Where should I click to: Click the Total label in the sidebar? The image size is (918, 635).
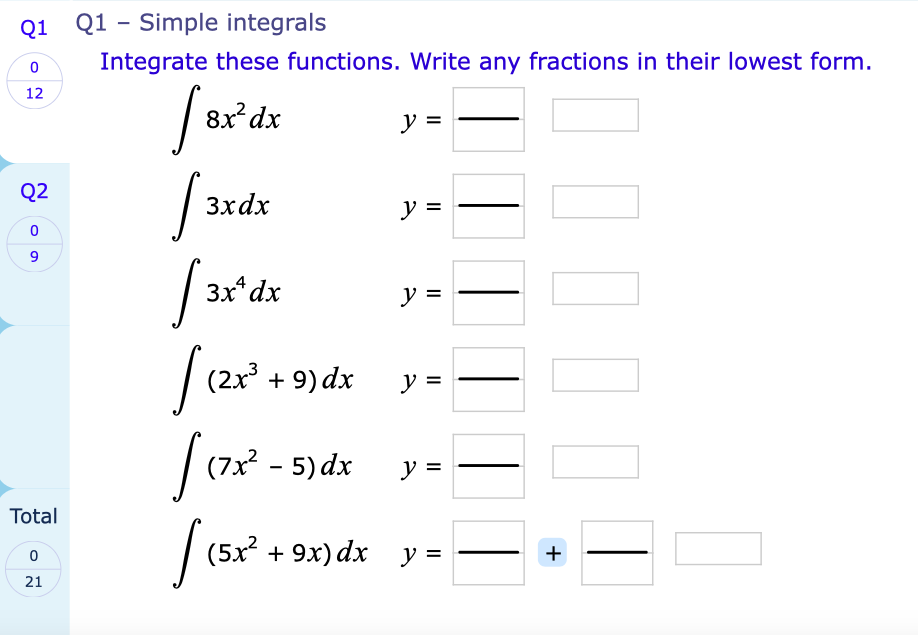[34, 516]
